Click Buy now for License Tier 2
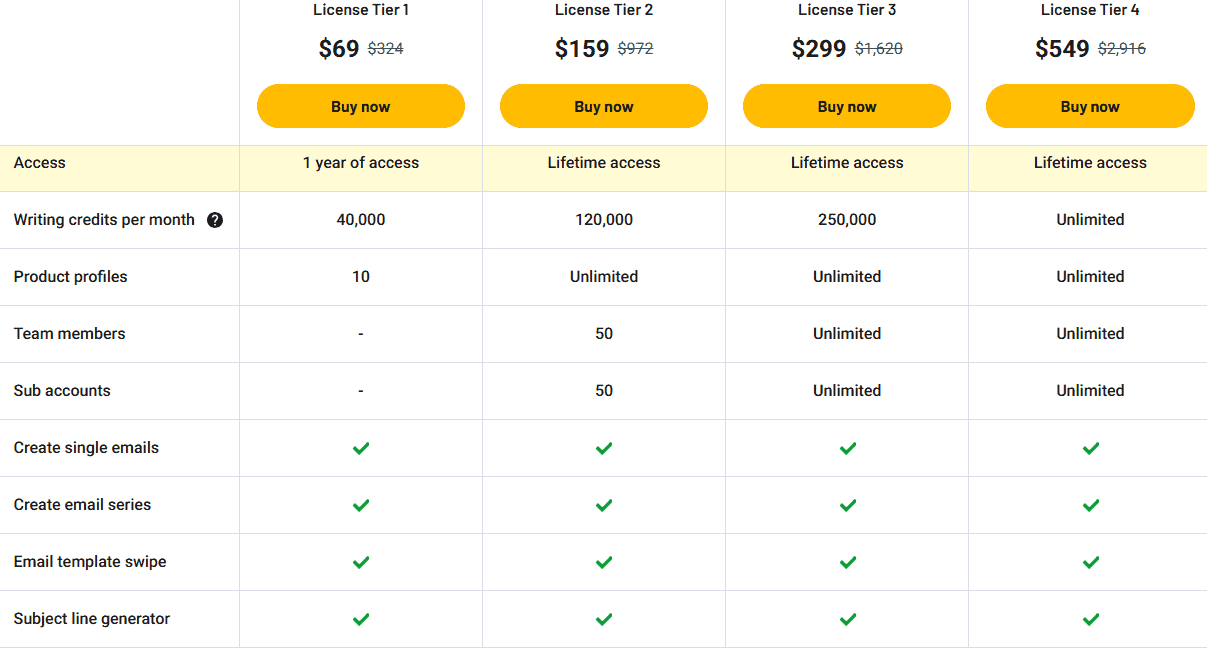 (603, 105)
